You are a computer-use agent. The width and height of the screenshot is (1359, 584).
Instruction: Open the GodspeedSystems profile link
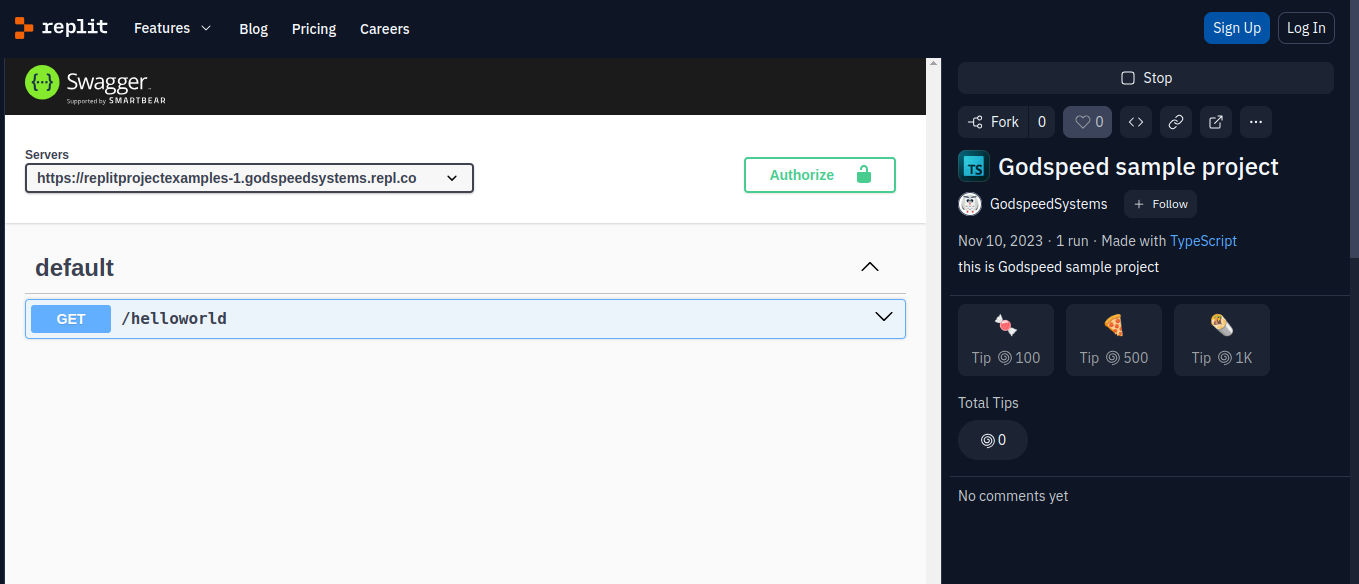1049,204
